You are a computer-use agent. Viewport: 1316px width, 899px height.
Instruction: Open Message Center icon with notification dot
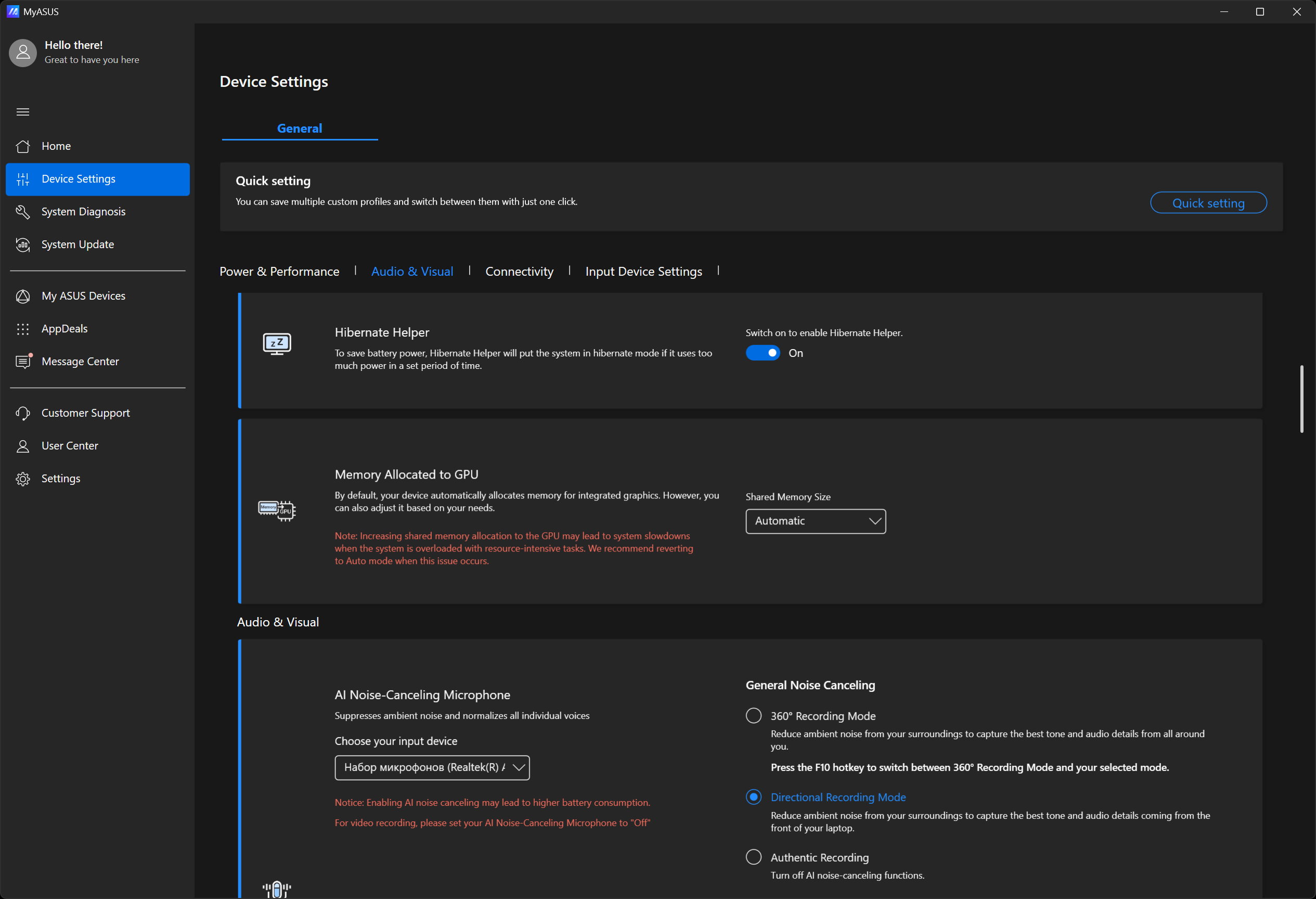[x=23, y=362]
